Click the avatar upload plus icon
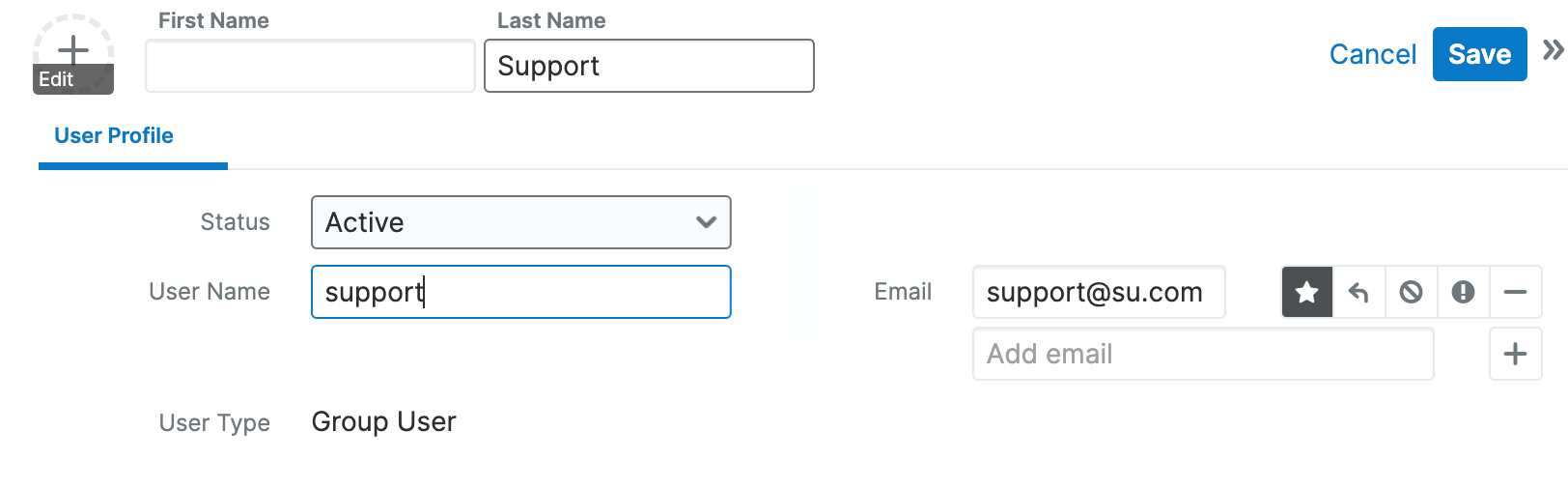This screenshot has width=1568, height=489. tap(73, 48)
